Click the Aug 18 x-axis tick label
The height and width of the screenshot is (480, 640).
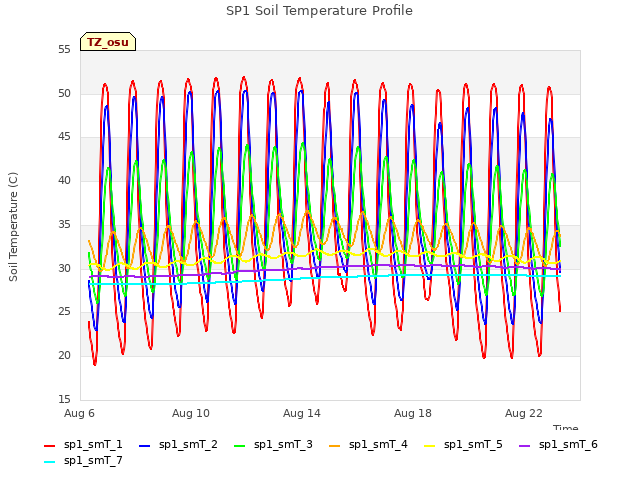(x=413, y=413)
